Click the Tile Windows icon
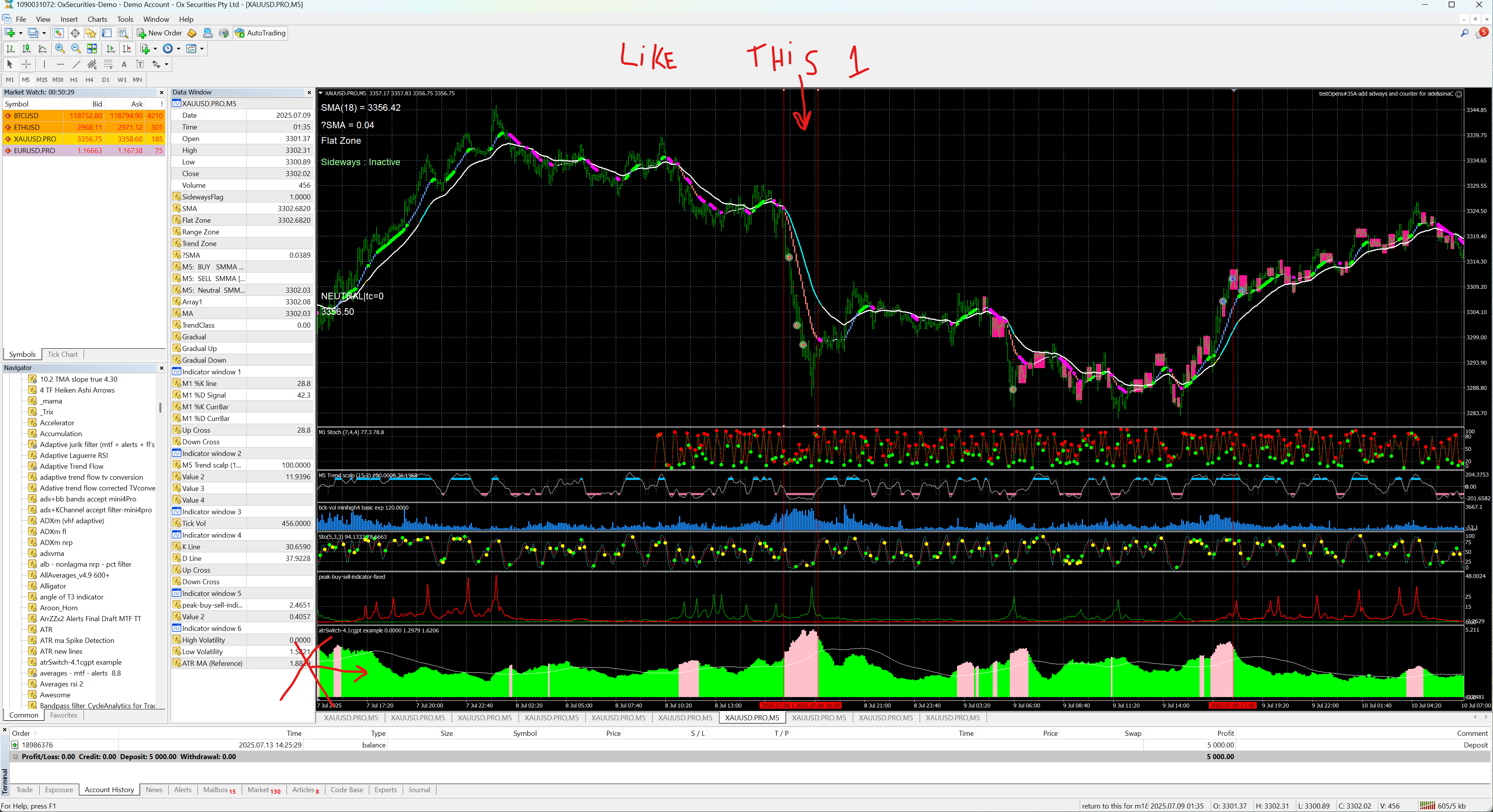The height and width of the screenshot is (812, 1493). (92, 49)
